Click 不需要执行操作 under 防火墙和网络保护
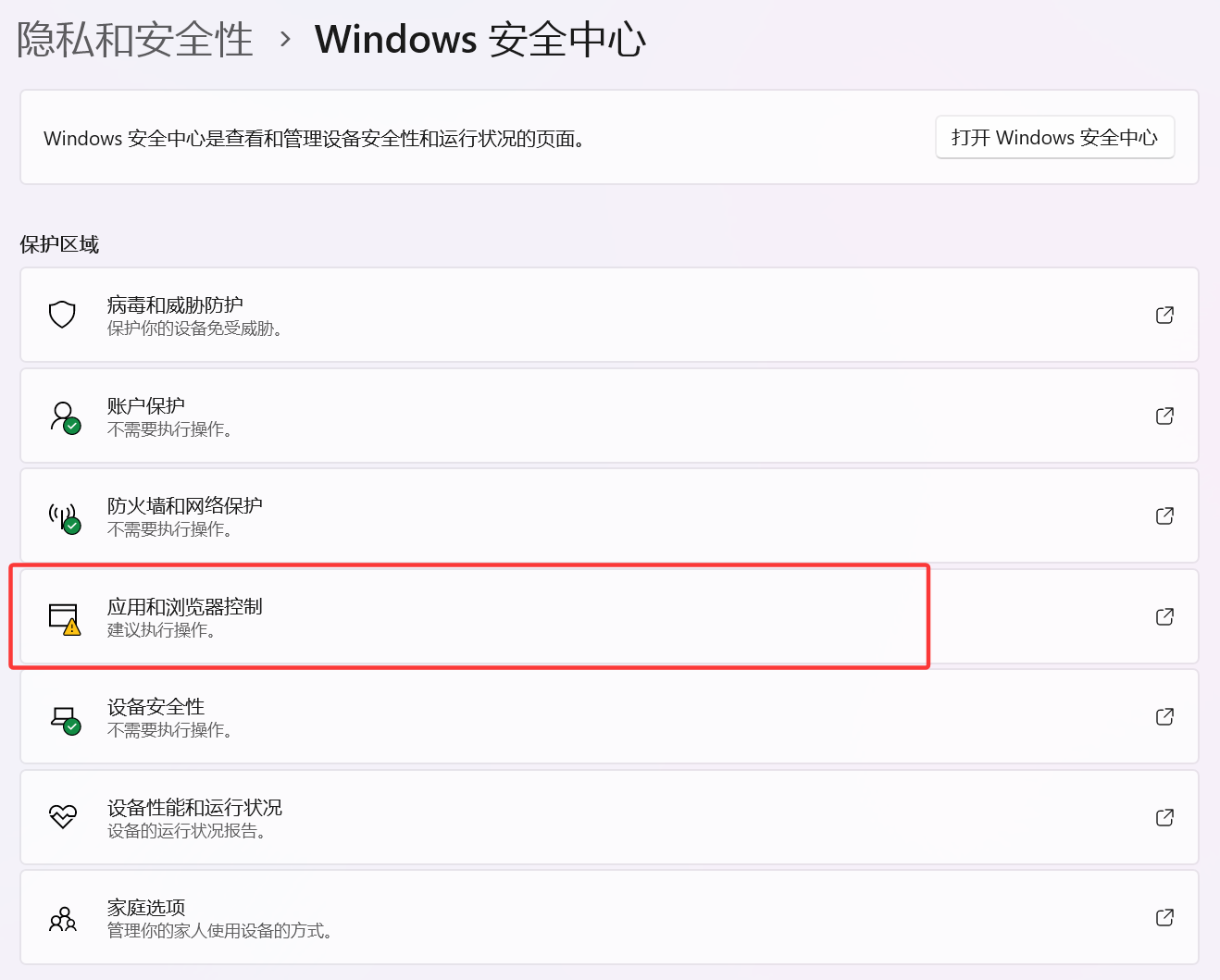 coord(169,529)
